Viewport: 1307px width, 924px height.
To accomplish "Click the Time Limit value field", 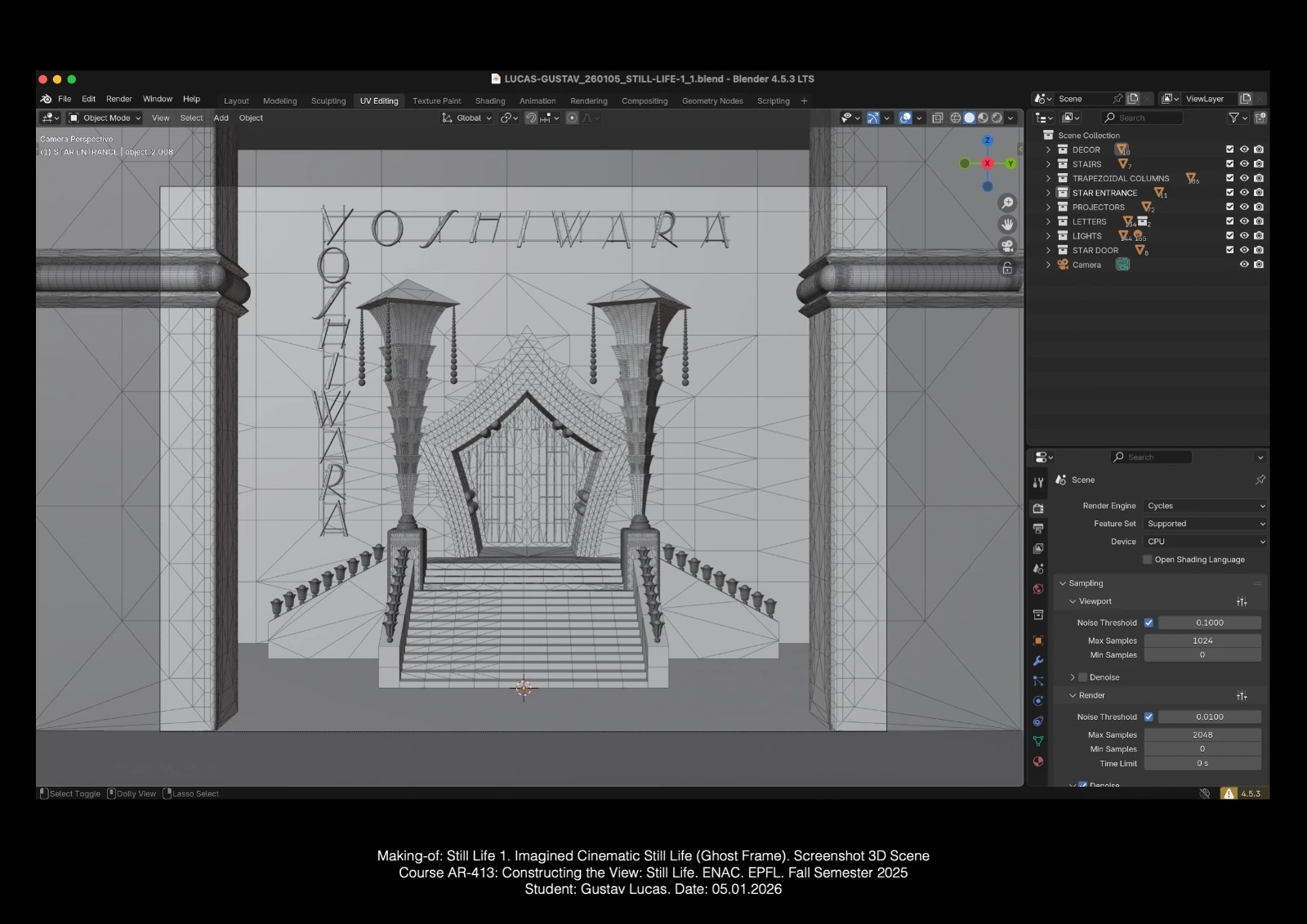I will click(1202, 763).
